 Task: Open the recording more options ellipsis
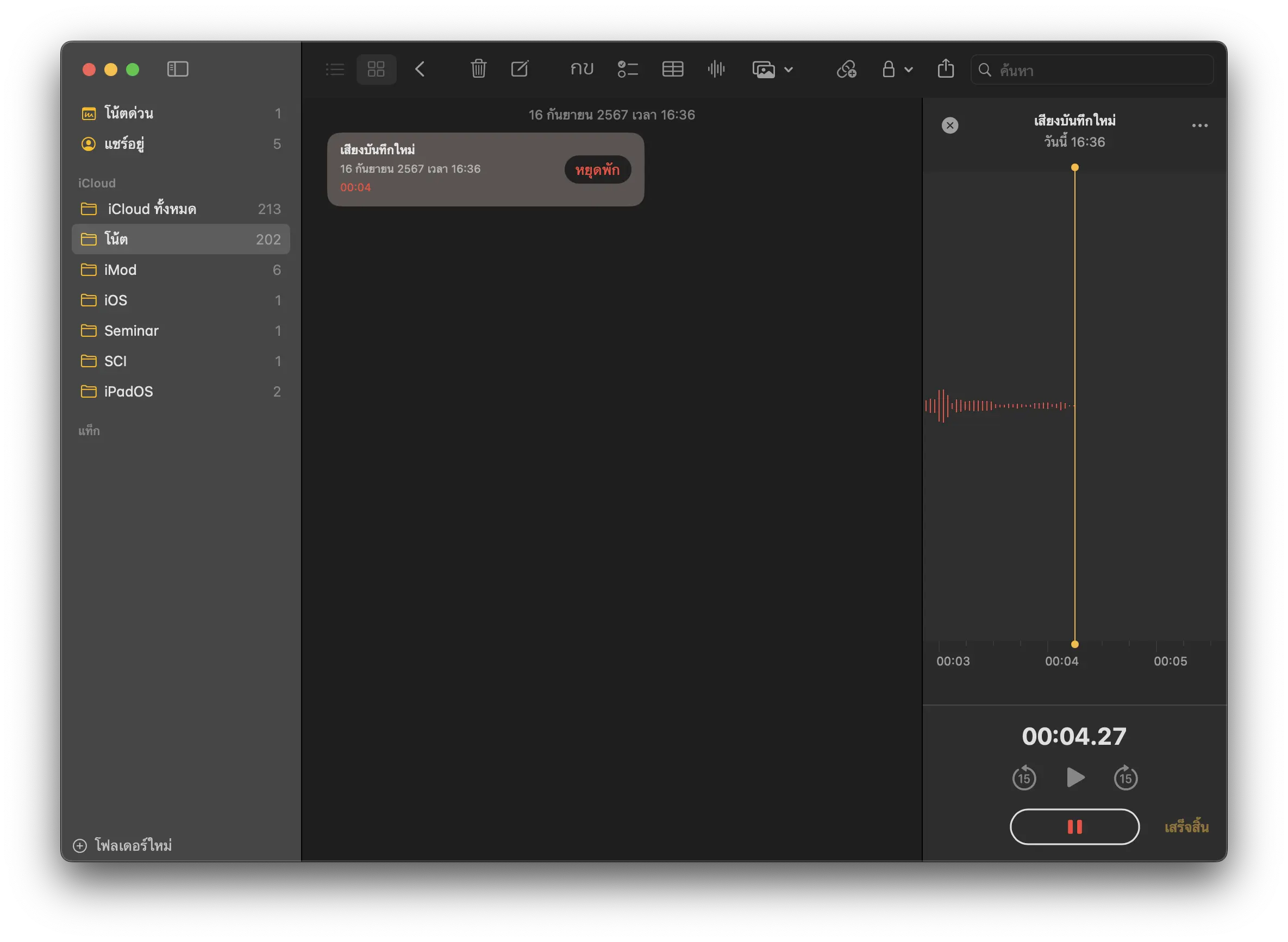[1199, 125]
